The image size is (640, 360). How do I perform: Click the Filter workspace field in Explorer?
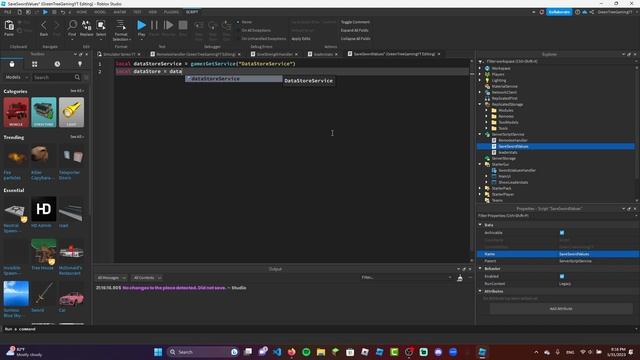[x=557, y=61]
